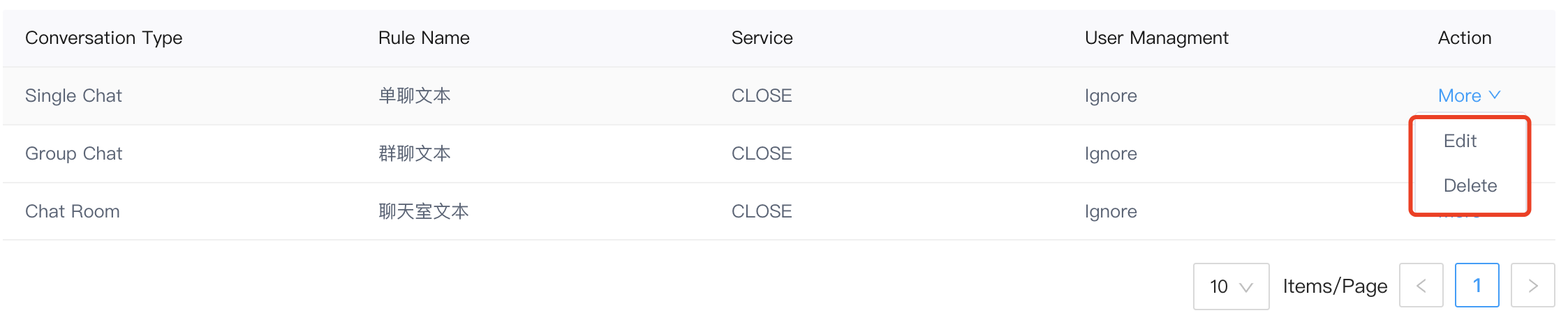Image resolution: width=1568 pixels, height=336 pixels.
Task: Click the User Managment column header
Action: [x=1156, y=38]
